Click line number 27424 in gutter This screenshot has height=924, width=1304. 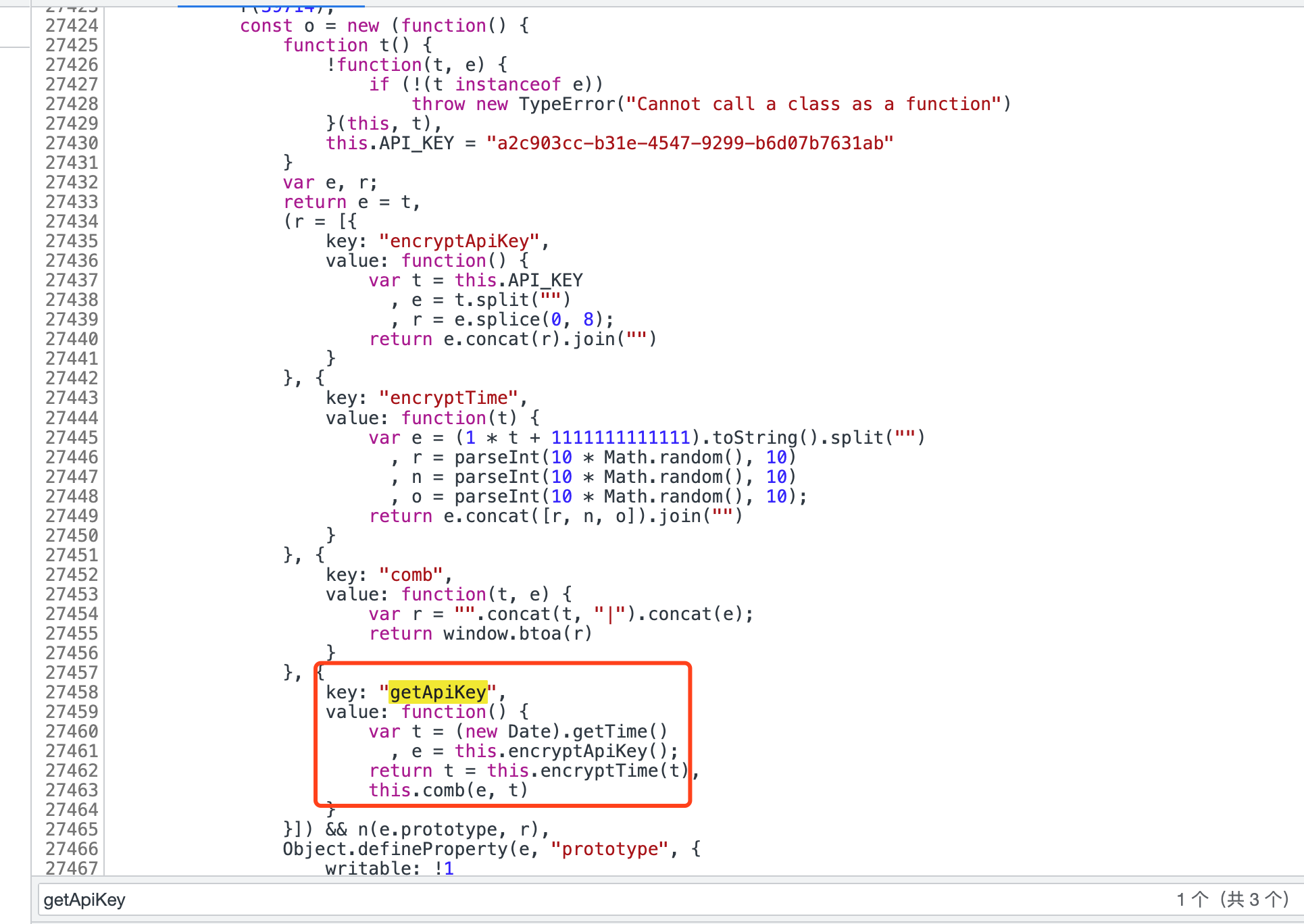(72, 26)
